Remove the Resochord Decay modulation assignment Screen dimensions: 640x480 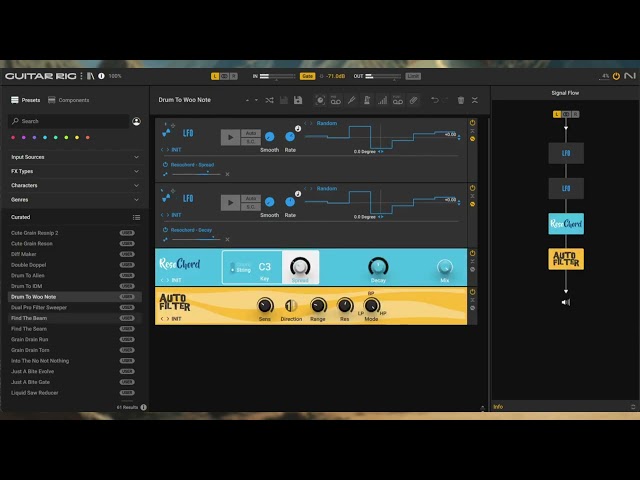[227, 240]
